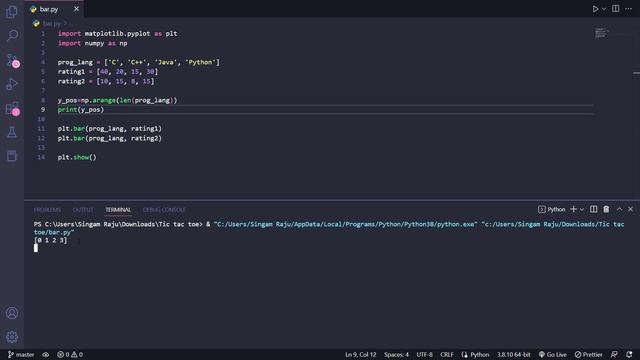Place cursor on line 9 print(y_pos)
The image size is (640, 360).
[81, 110]
